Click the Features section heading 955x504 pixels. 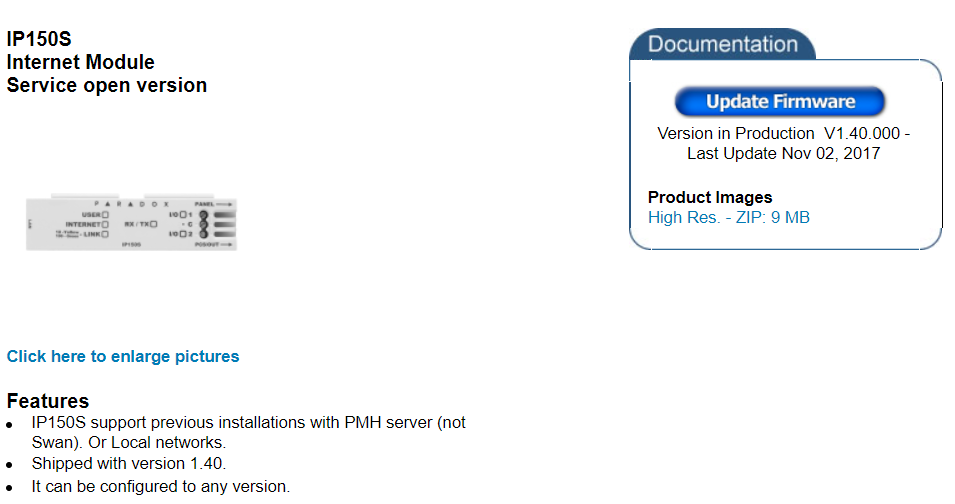tap(48, 401)
